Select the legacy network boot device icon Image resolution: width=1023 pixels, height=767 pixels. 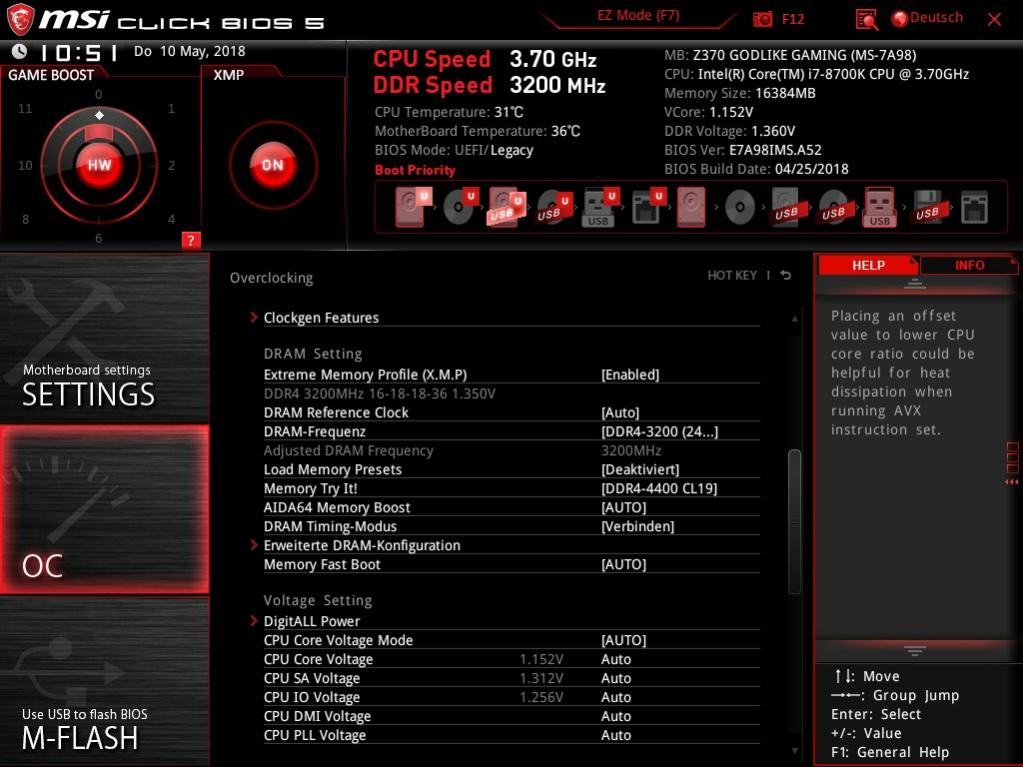pos(974,207)
